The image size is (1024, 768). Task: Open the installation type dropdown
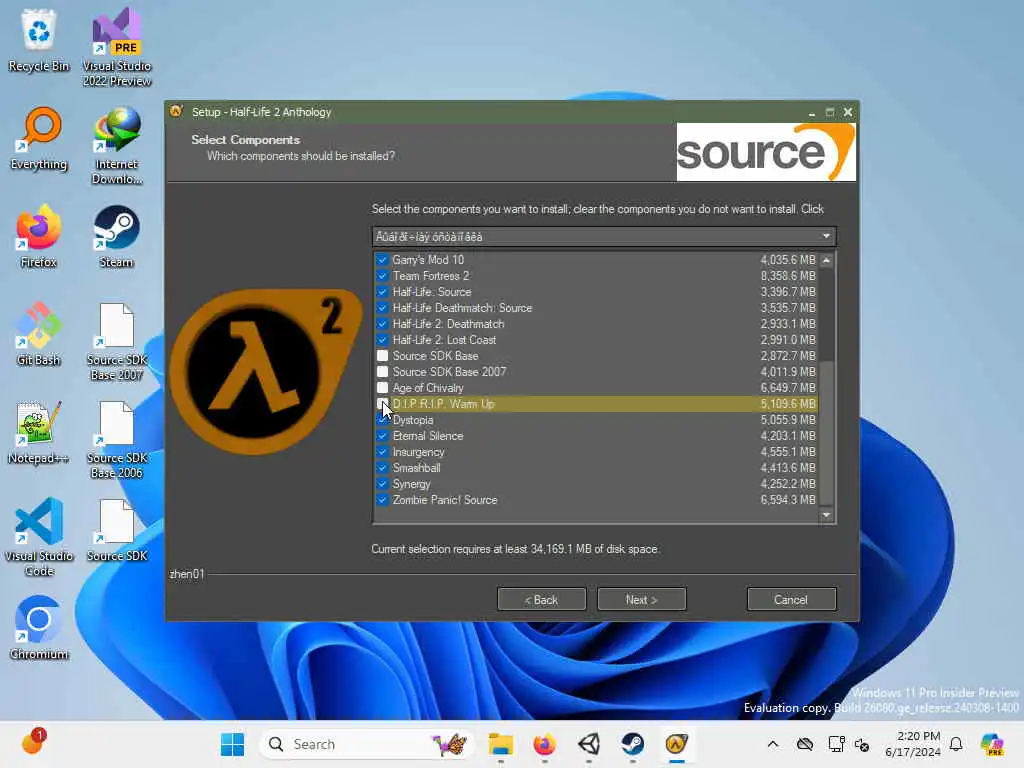(604, 236)
